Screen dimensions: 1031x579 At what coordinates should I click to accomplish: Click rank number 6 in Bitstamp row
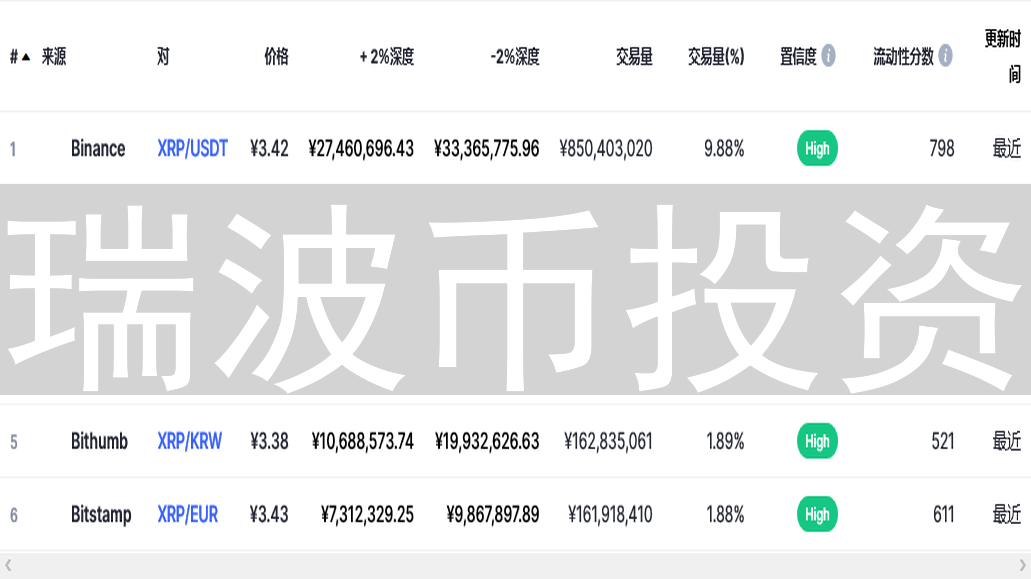click(x=14, y=515)
